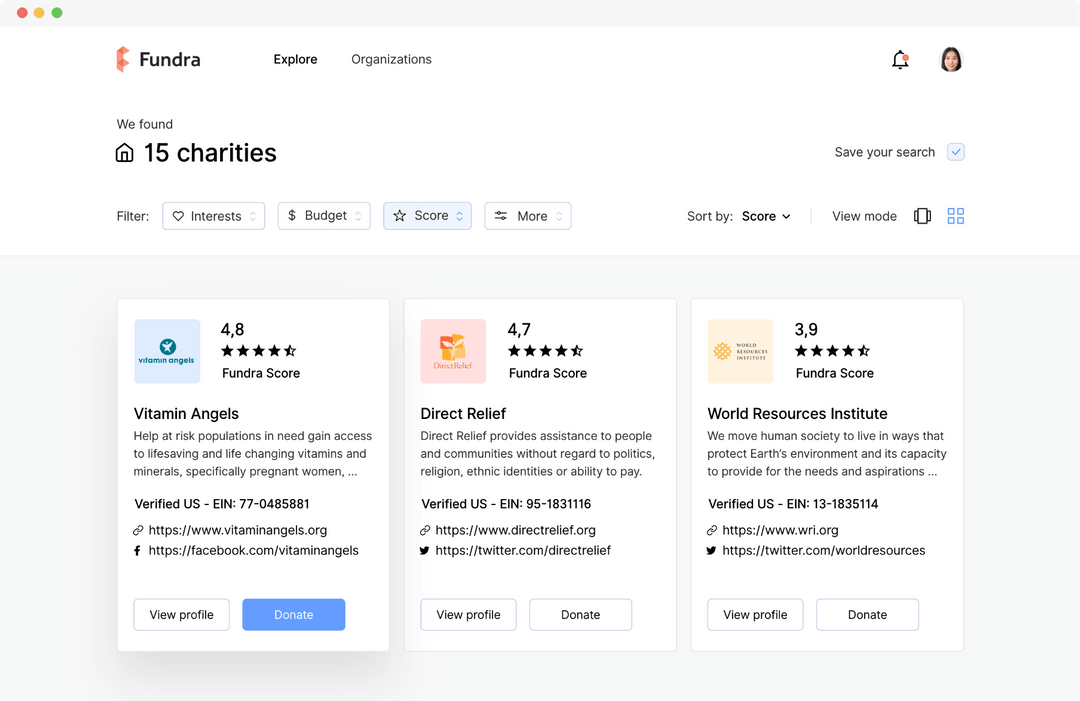Image resolution: width=1080 pixels, height=701 pixels.
Task: Switch to single-column view mode icon
Action: point(922,216)
